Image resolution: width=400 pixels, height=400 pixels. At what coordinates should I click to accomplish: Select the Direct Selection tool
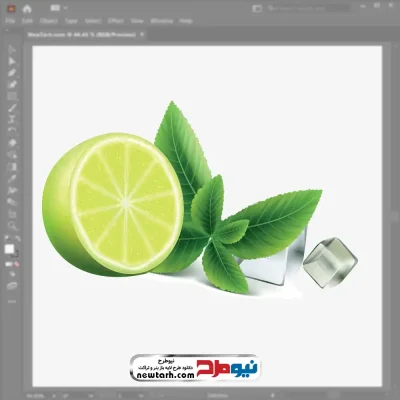pos(12,61)
